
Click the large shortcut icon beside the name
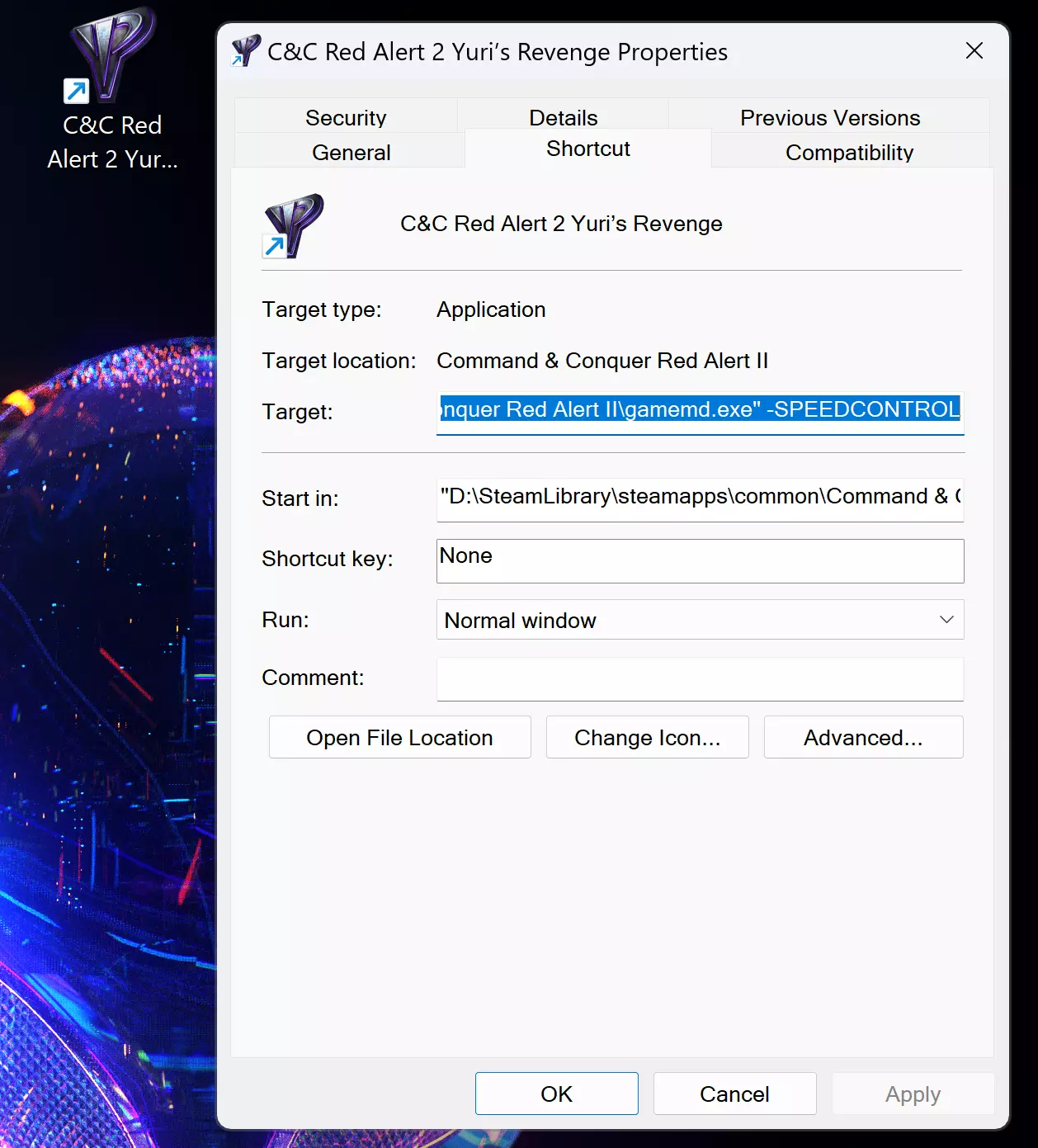pos(293,226)
